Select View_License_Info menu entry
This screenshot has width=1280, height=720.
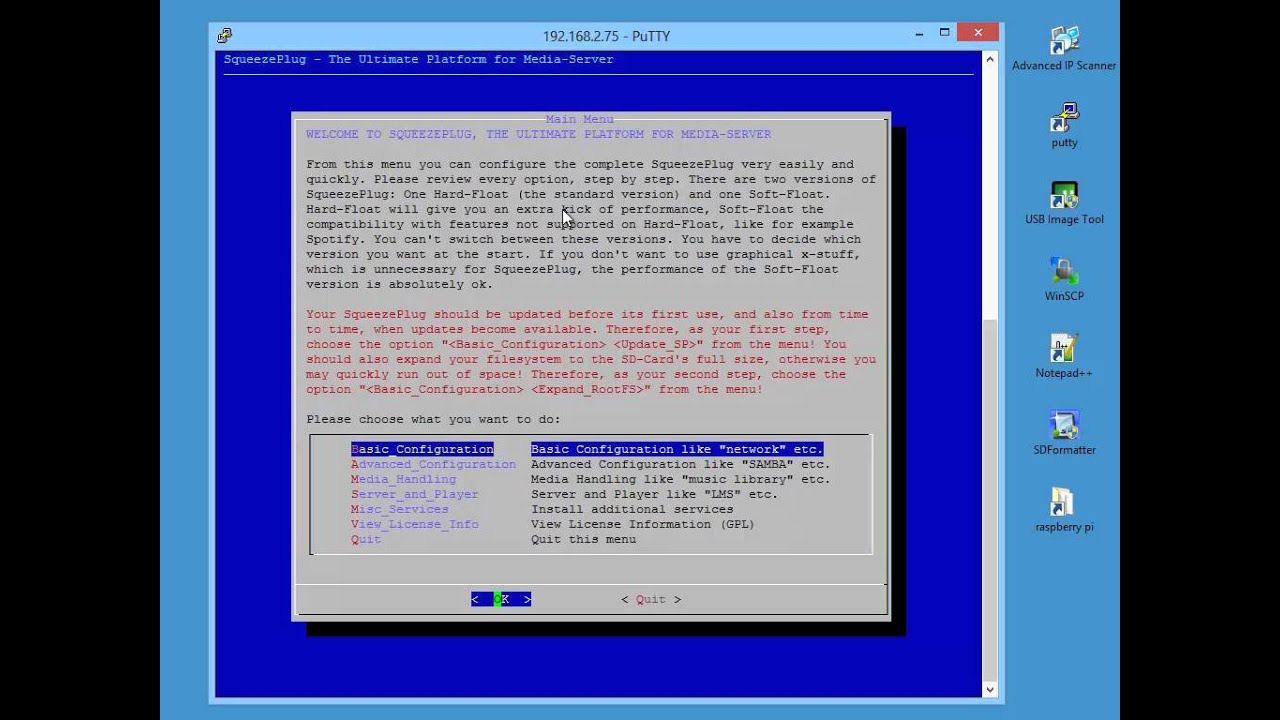414,524
